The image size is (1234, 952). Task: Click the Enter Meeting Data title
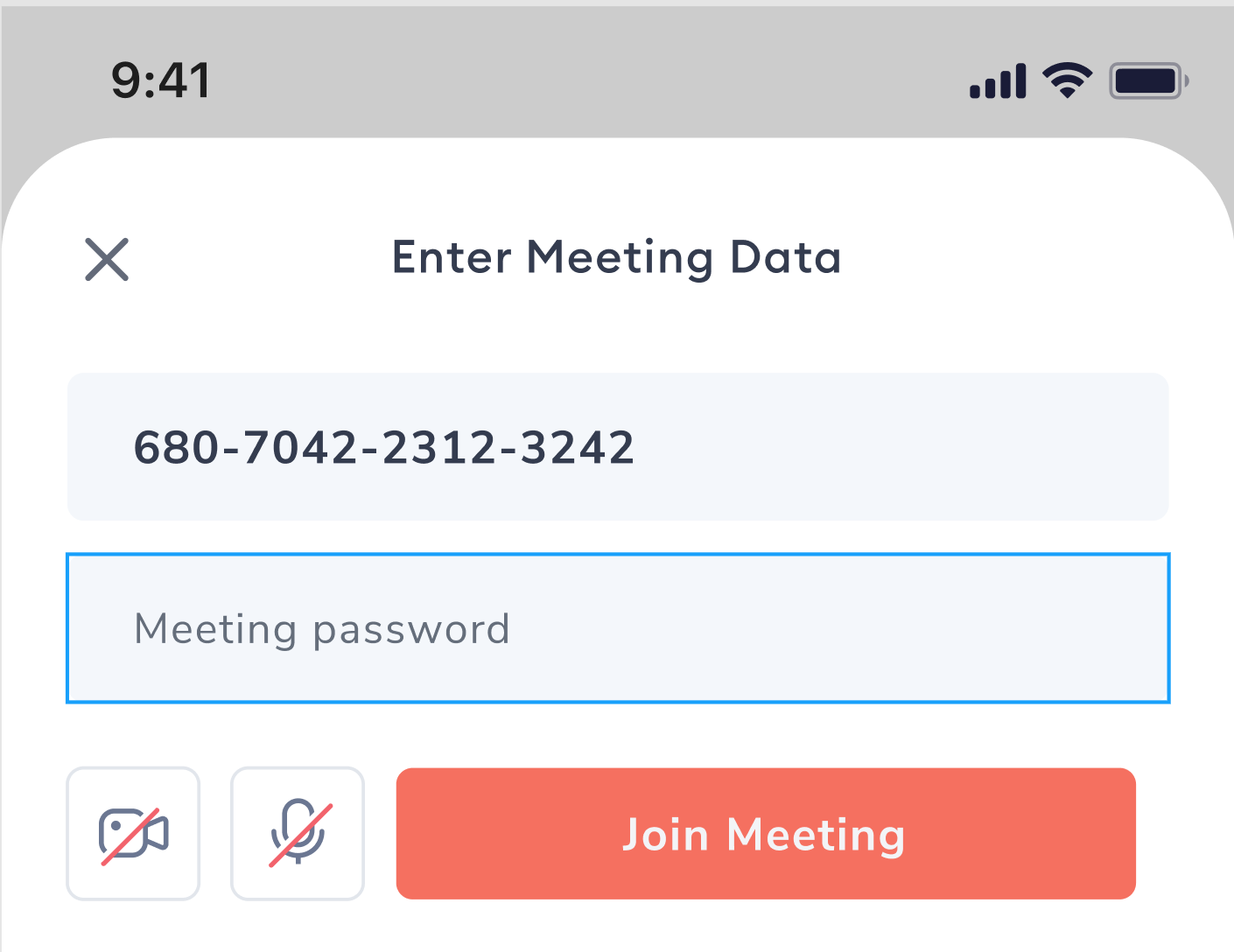(616, 258)
